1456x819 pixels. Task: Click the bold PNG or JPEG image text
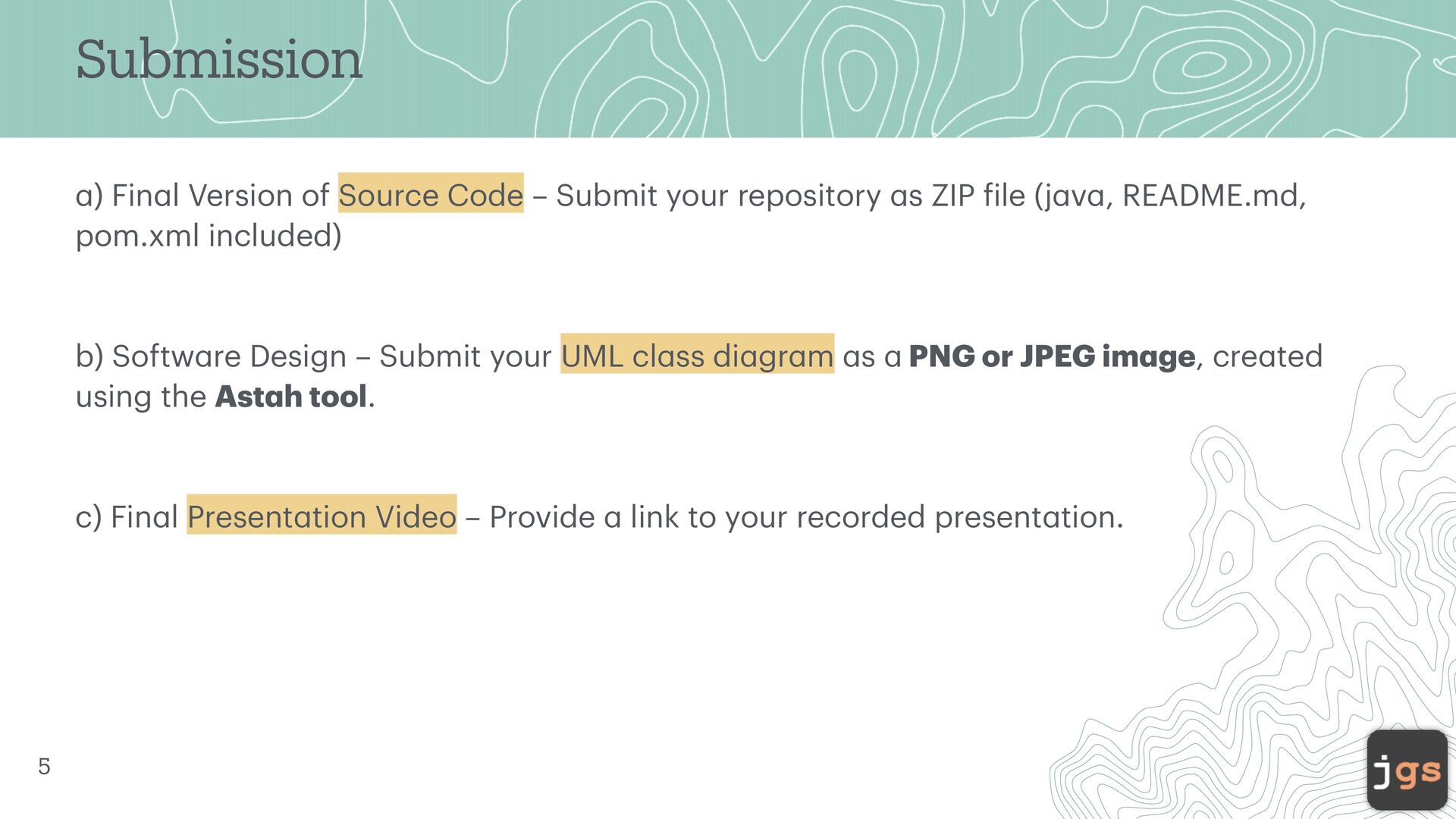point(1052,356)
